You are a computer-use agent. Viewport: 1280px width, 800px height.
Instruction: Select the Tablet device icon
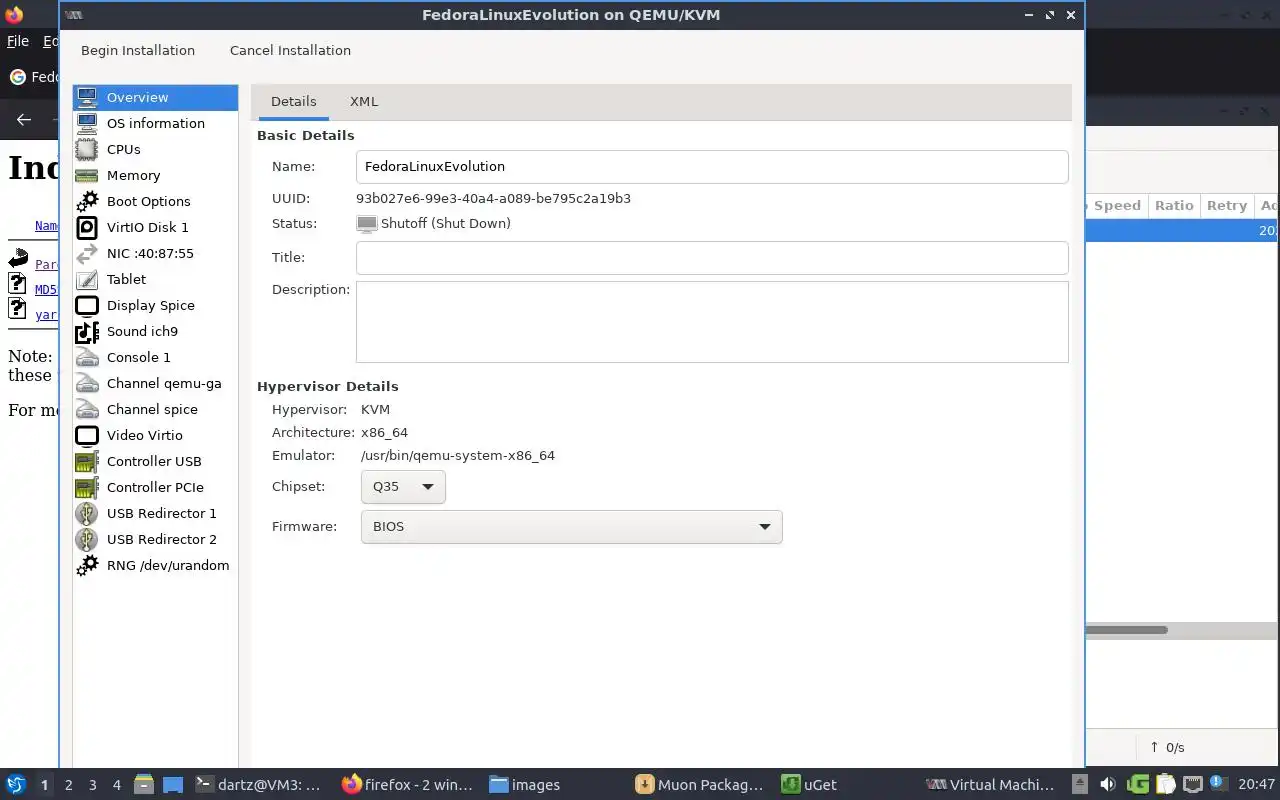(87, 279)
